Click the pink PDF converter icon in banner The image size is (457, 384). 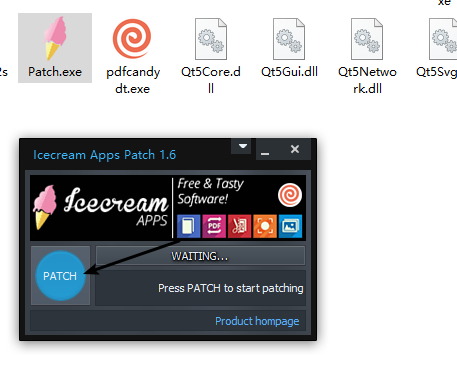pyautogui.click(x=214, y=226)
